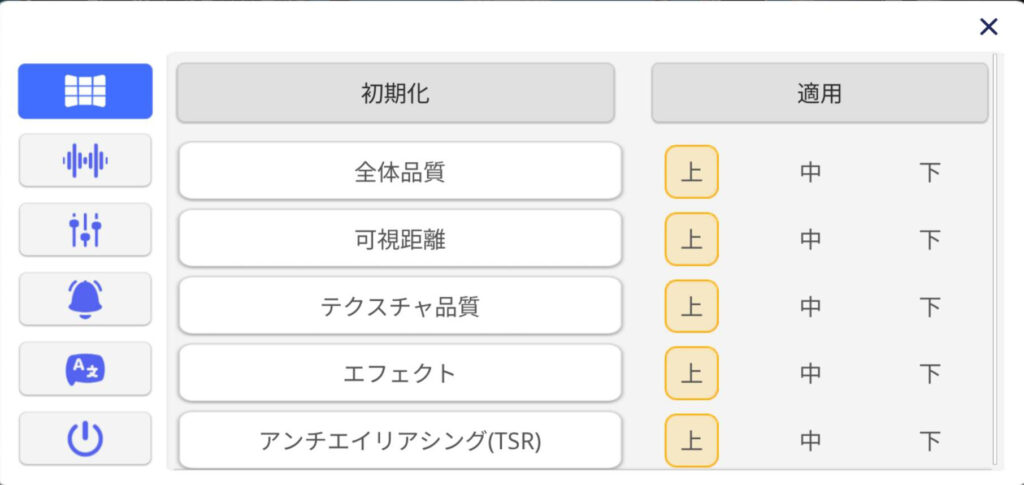Viewport: 1024px width, 485px height.
Task: Set アンチエイリアシング(TSR) to 下
Action: click(929, 441)
